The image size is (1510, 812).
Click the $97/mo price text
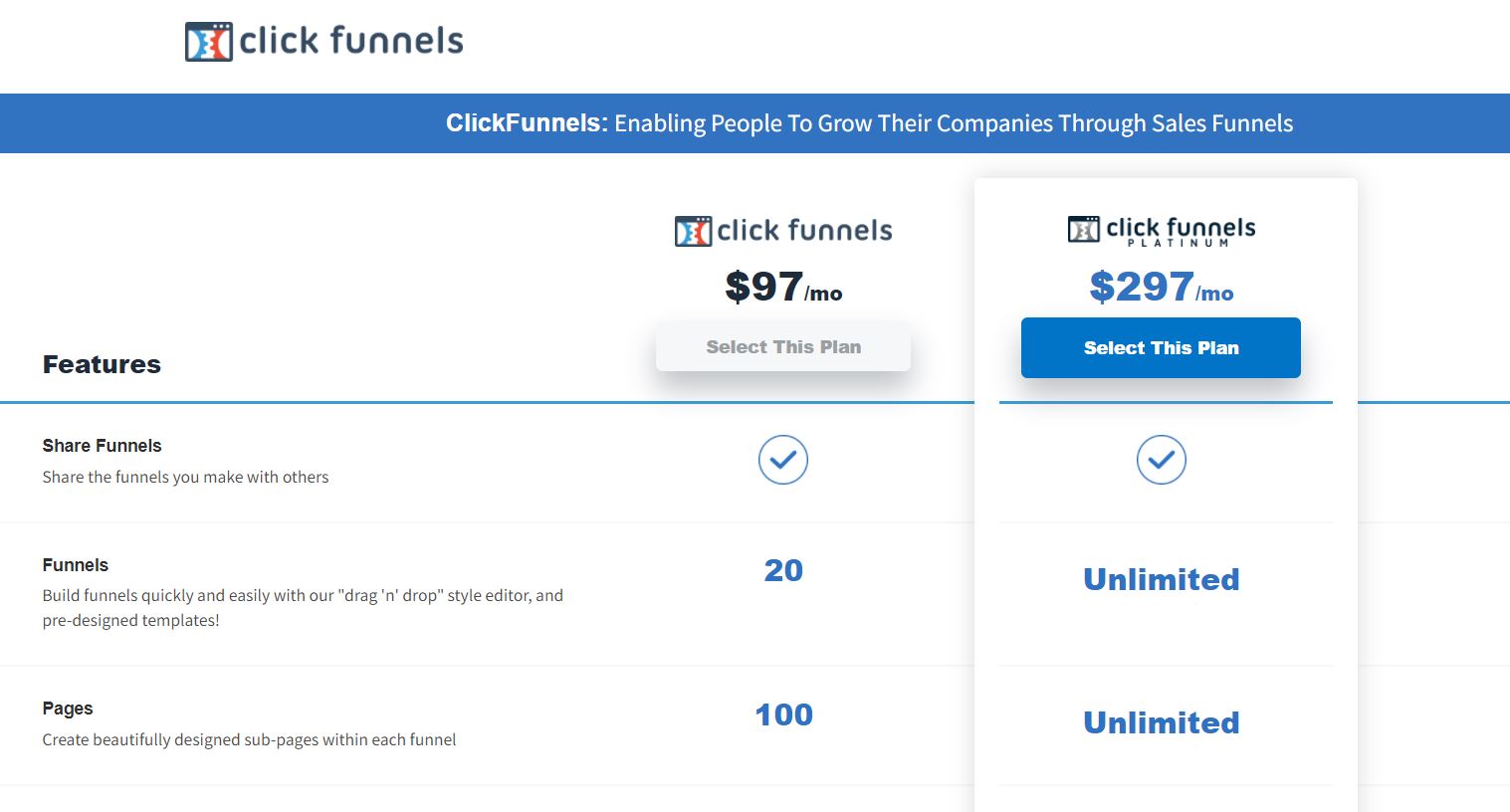click(783, 288)
